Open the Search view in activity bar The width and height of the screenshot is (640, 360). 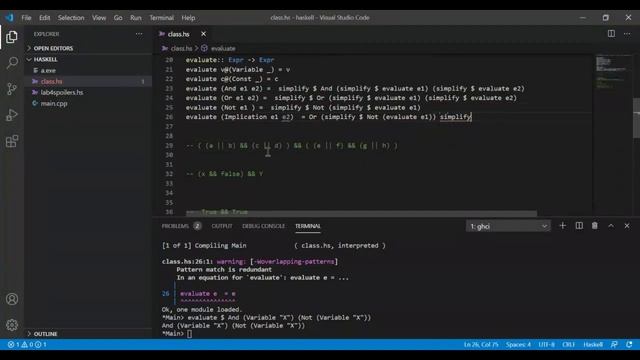[12, 63]
